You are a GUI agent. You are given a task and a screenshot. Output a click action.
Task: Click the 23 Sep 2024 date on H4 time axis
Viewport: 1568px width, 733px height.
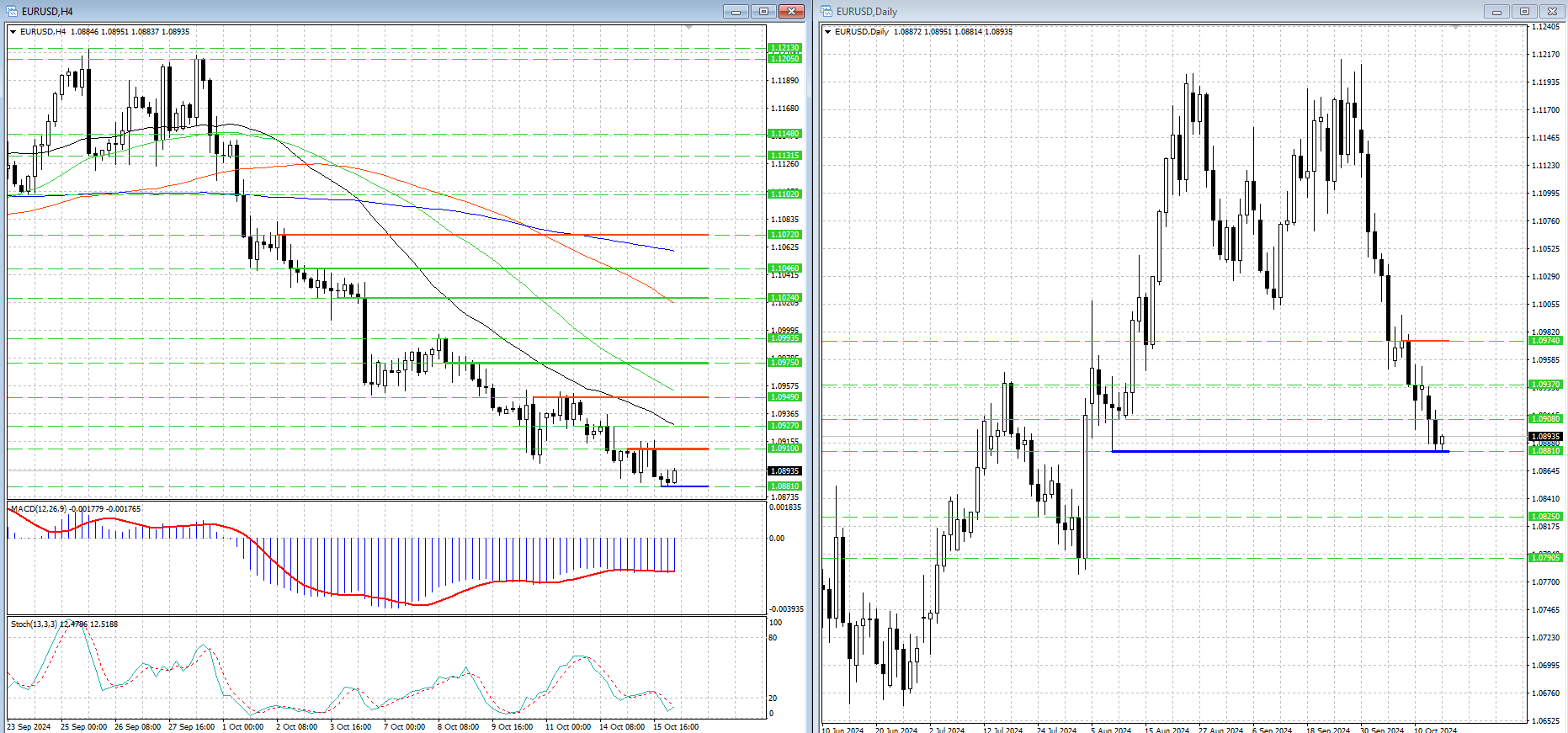[29, 726]
